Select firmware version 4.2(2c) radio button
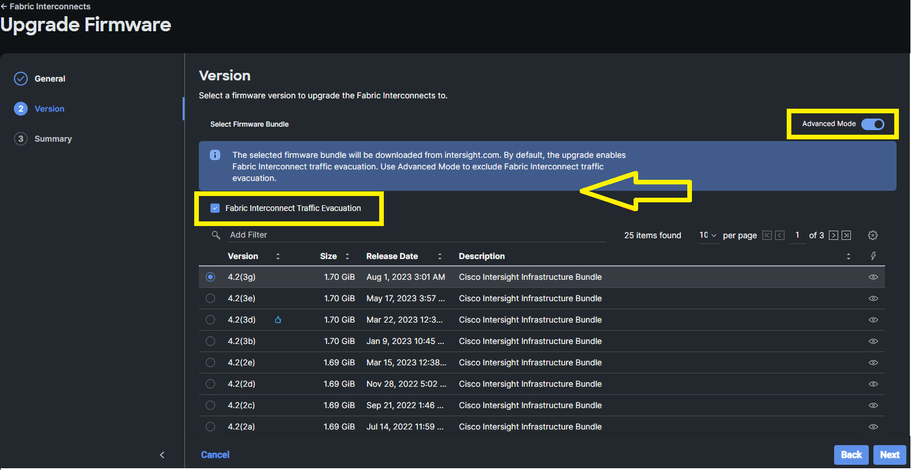The width and height of the screenshot is (911, 470). (x=210, y=405)
